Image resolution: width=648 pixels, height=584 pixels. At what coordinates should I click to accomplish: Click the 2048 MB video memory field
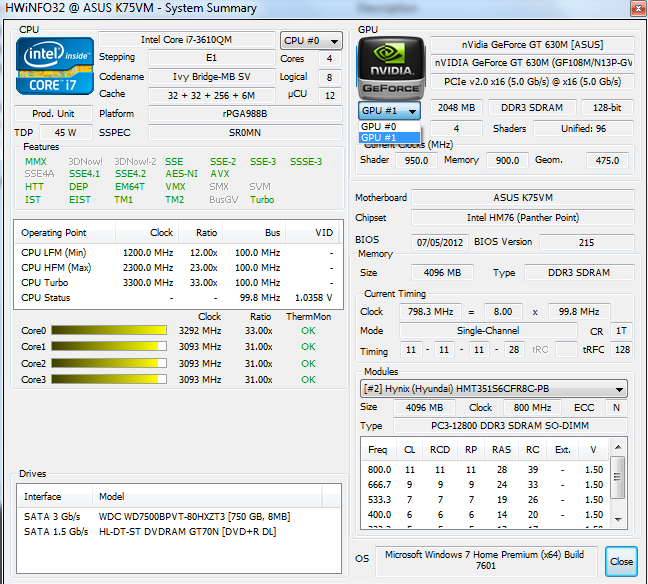click(456, 107)
